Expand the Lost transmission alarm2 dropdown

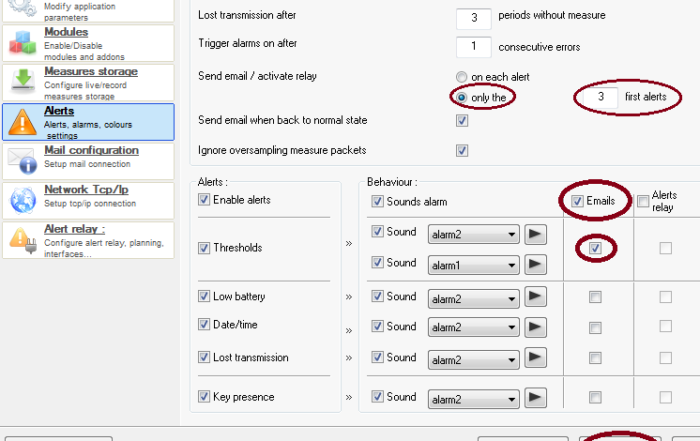point(473,360)
